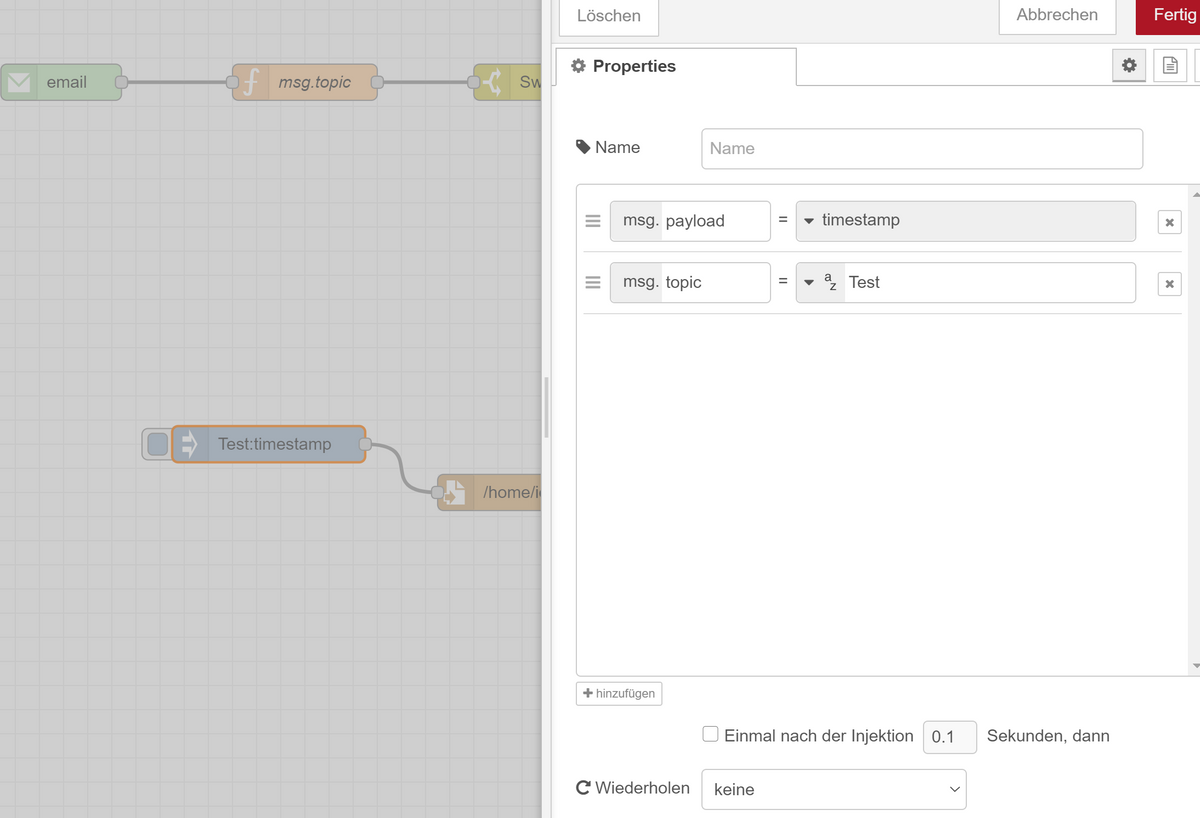Open the node description document icon
The height and width of the screenshot is (818, 1200).
pos(1170,66)
